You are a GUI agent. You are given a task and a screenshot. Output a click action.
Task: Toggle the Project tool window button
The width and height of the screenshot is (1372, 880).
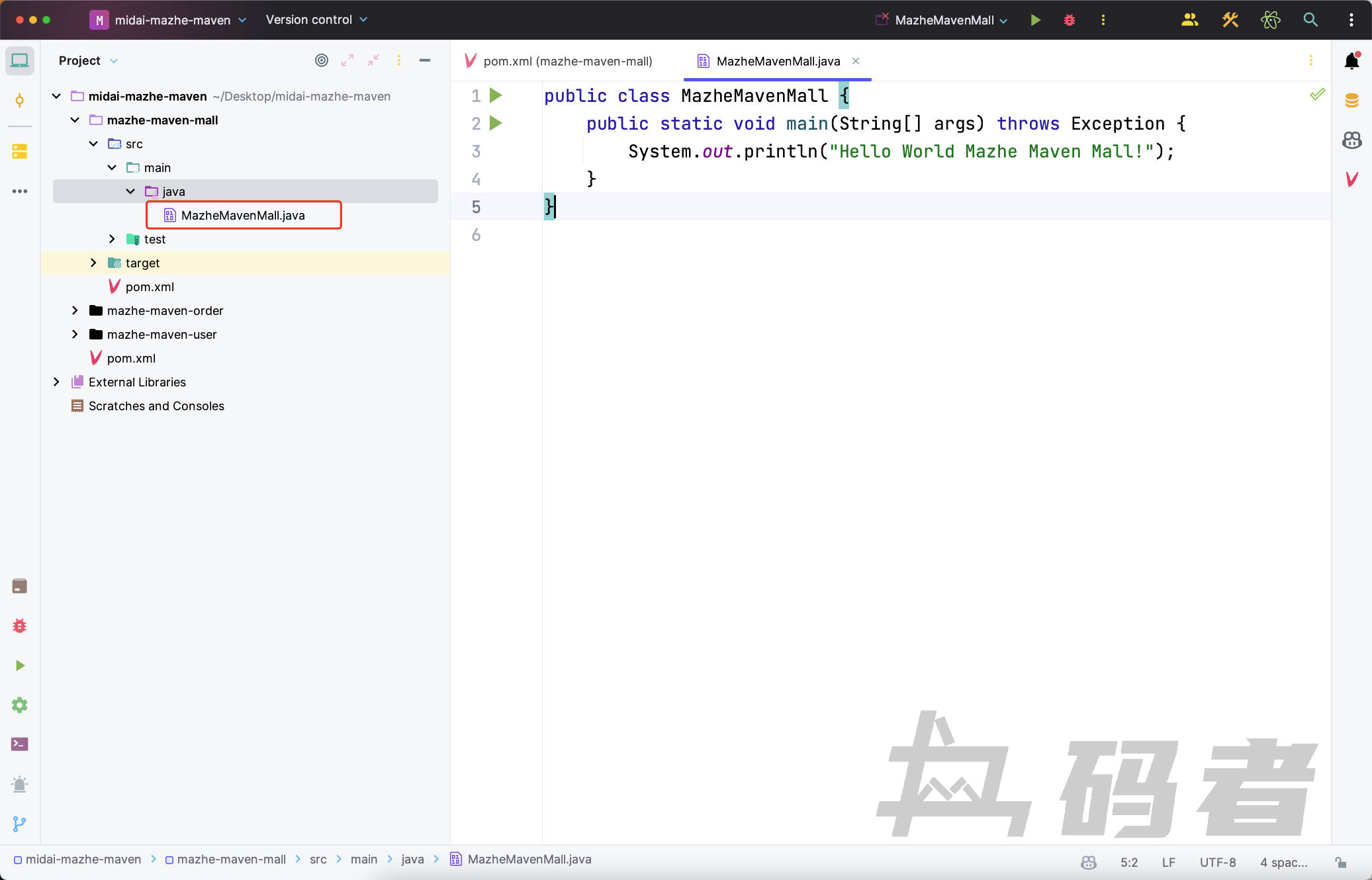[20, 61]
